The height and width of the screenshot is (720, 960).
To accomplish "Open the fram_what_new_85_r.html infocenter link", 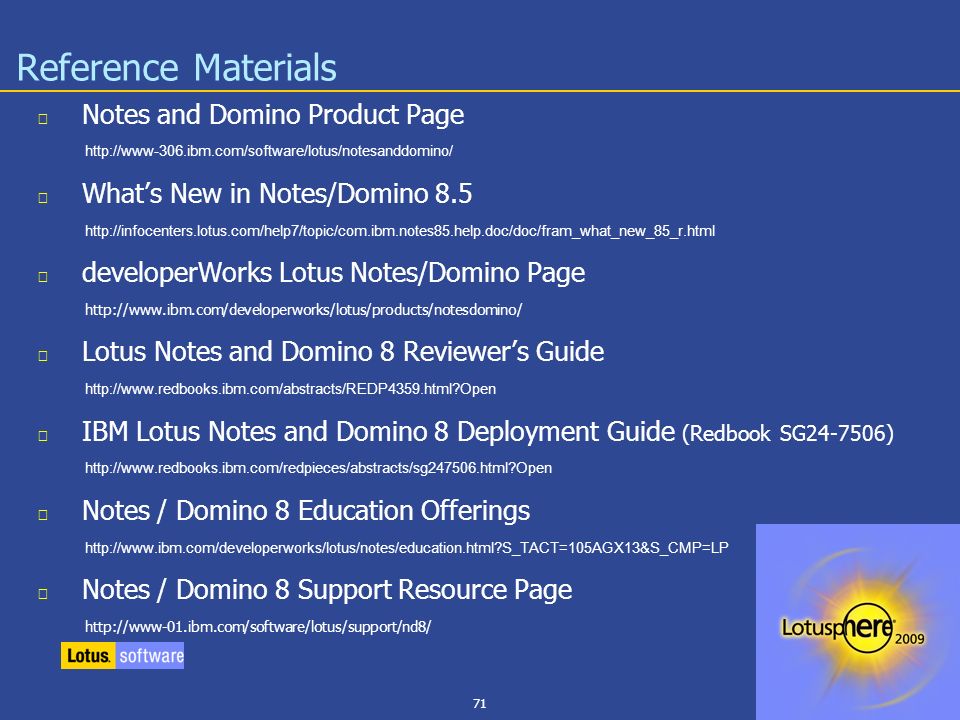I will 400,231.
